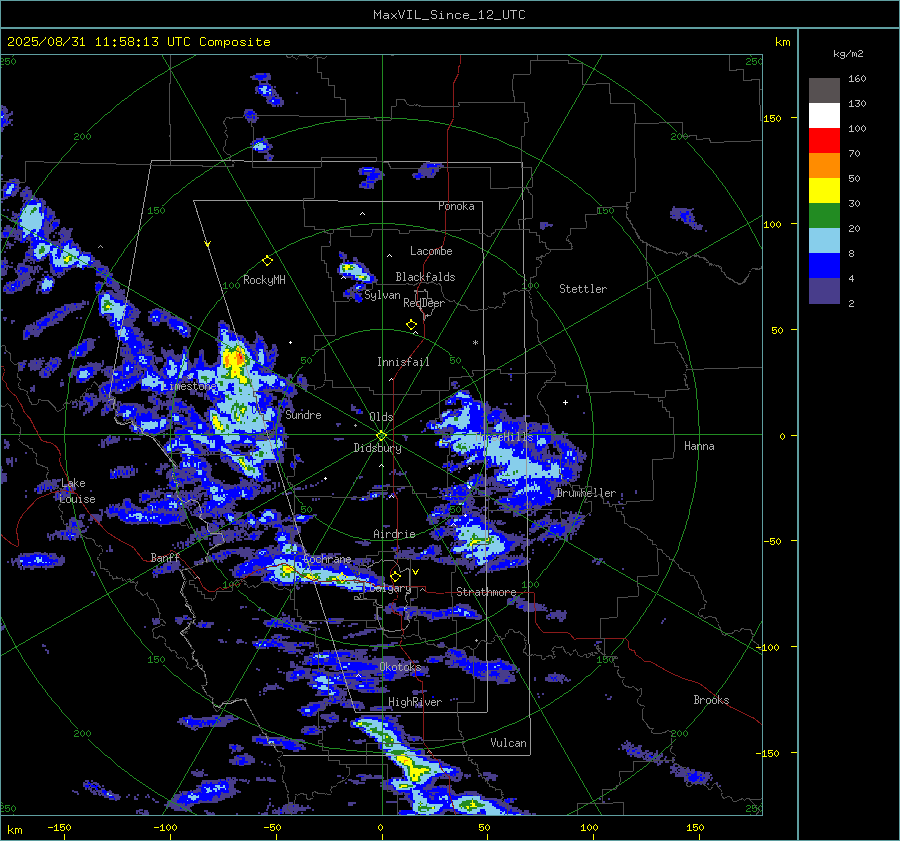The image size is (900, 841).
Task: Click the Strathmore label
Action: (x=486, y=592)
